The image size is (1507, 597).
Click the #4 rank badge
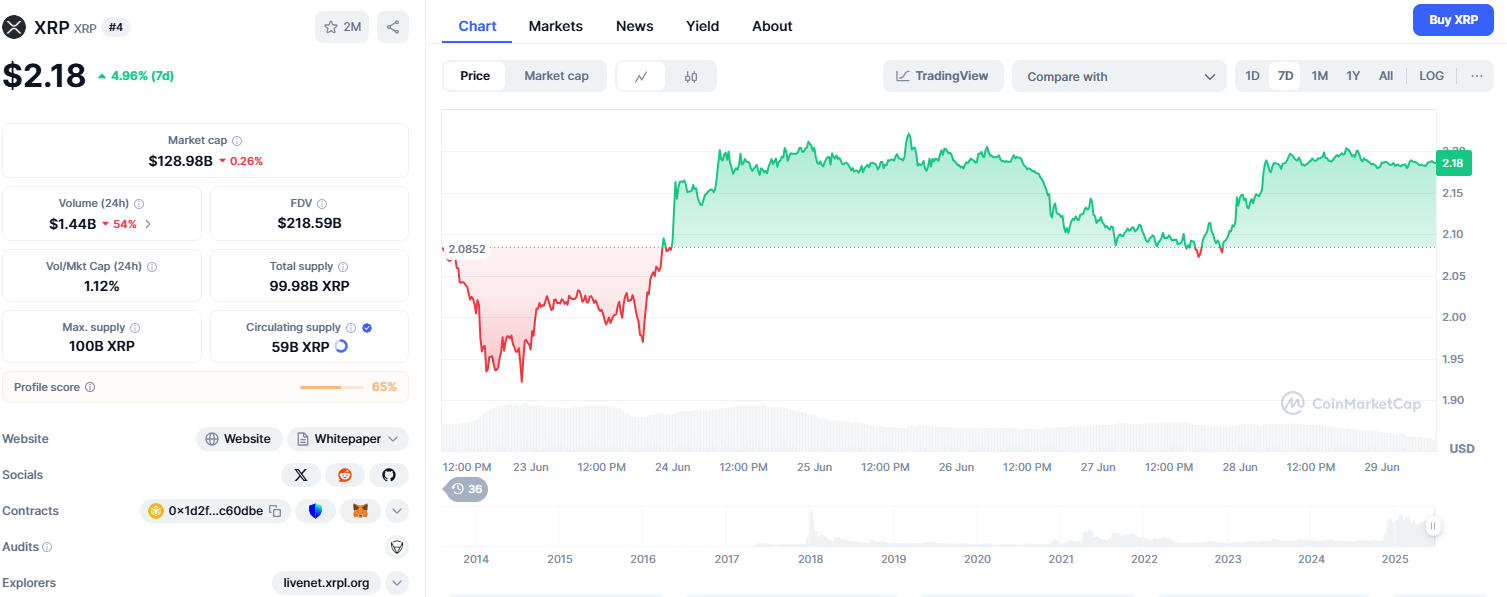pyautogui.click(x=116, y=27)
